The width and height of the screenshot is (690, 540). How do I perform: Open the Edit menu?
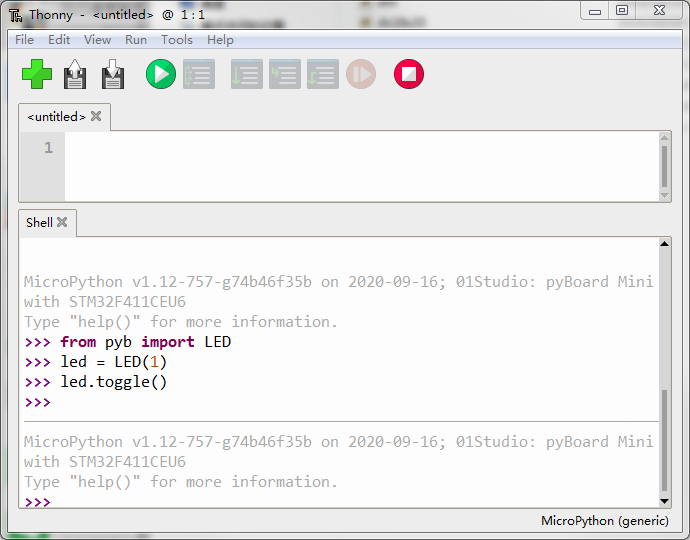59,40
